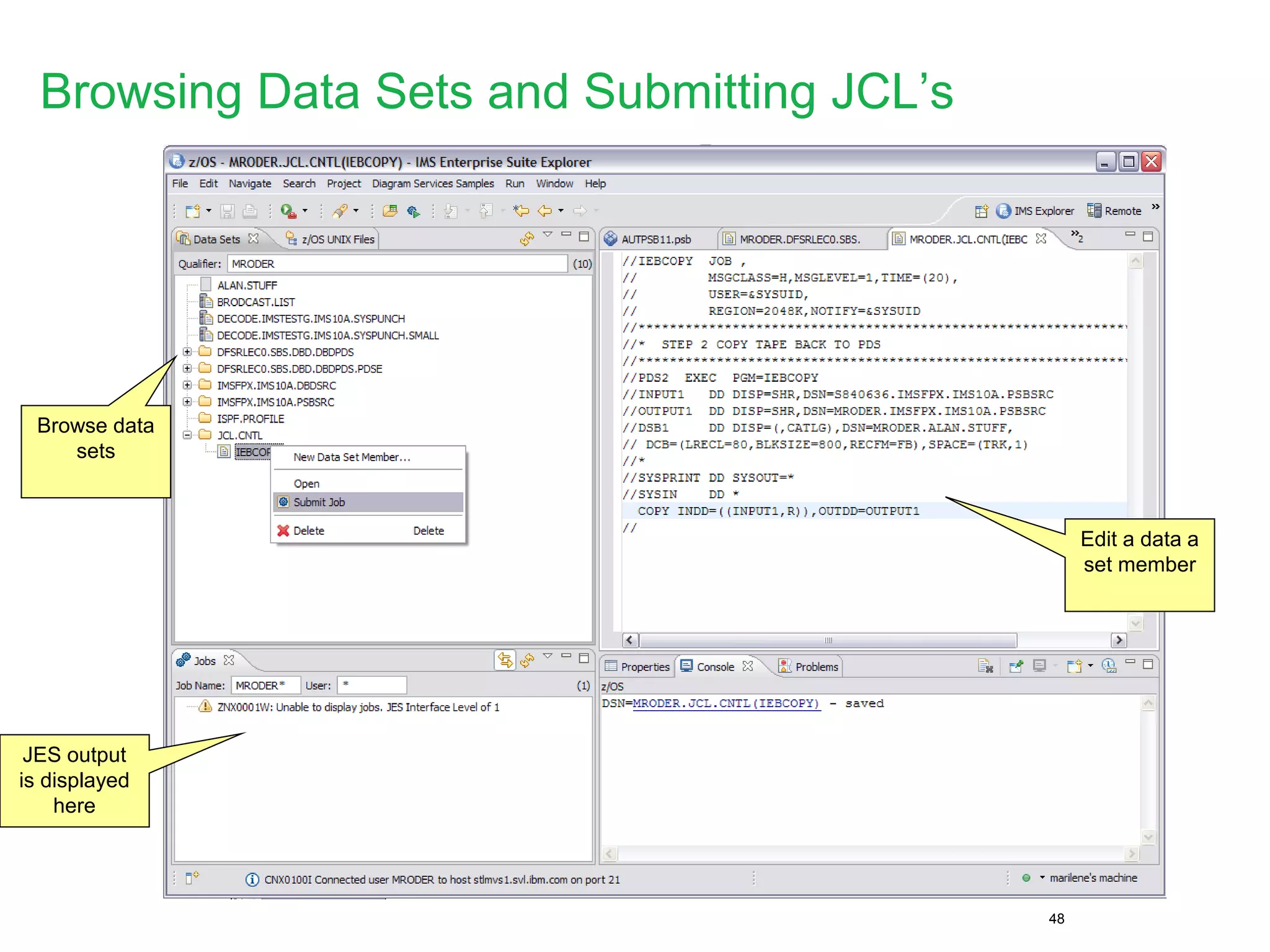This screenshot has height=952, width=1270.
Task: Open the File menu
Action: pyautogui.click(x=180, y=183)
